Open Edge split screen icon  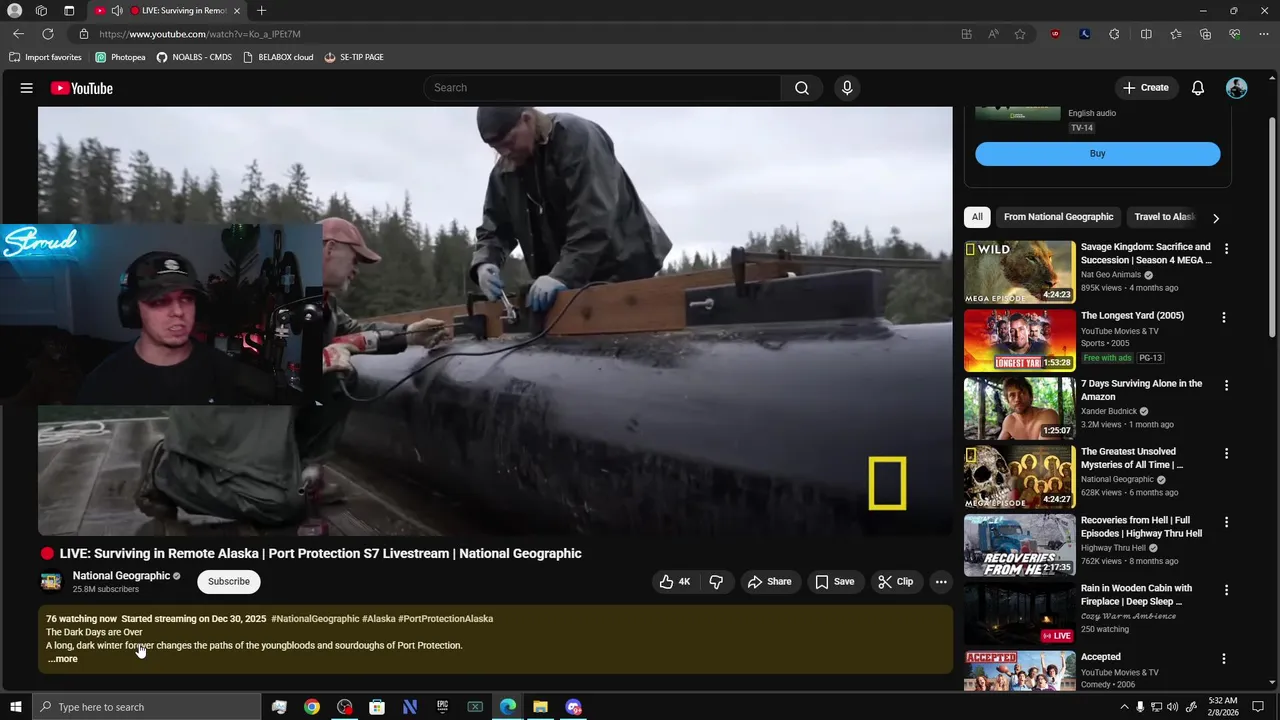(1146, 34)
